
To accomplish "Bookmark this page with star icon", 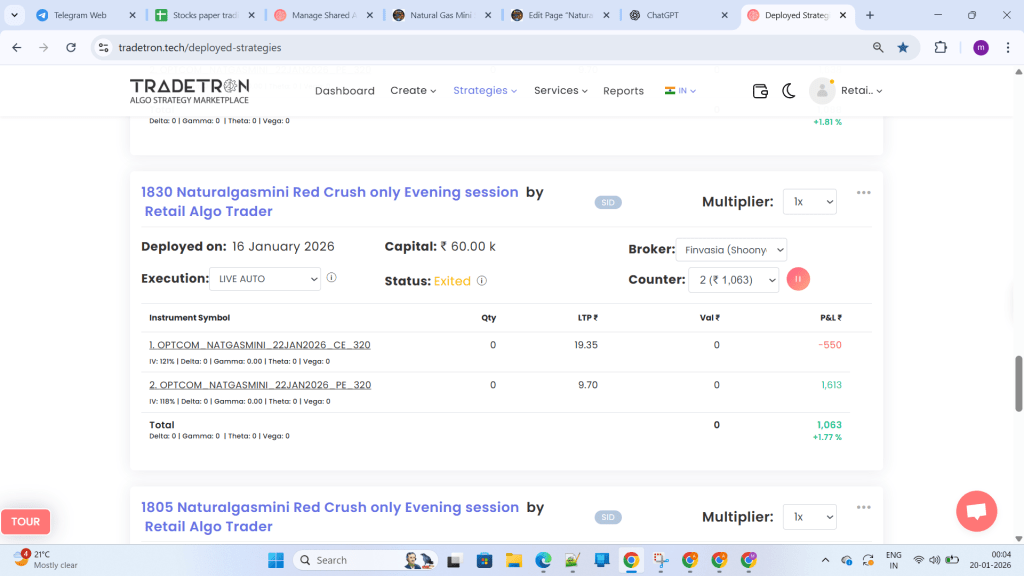I will click(903, 47).
